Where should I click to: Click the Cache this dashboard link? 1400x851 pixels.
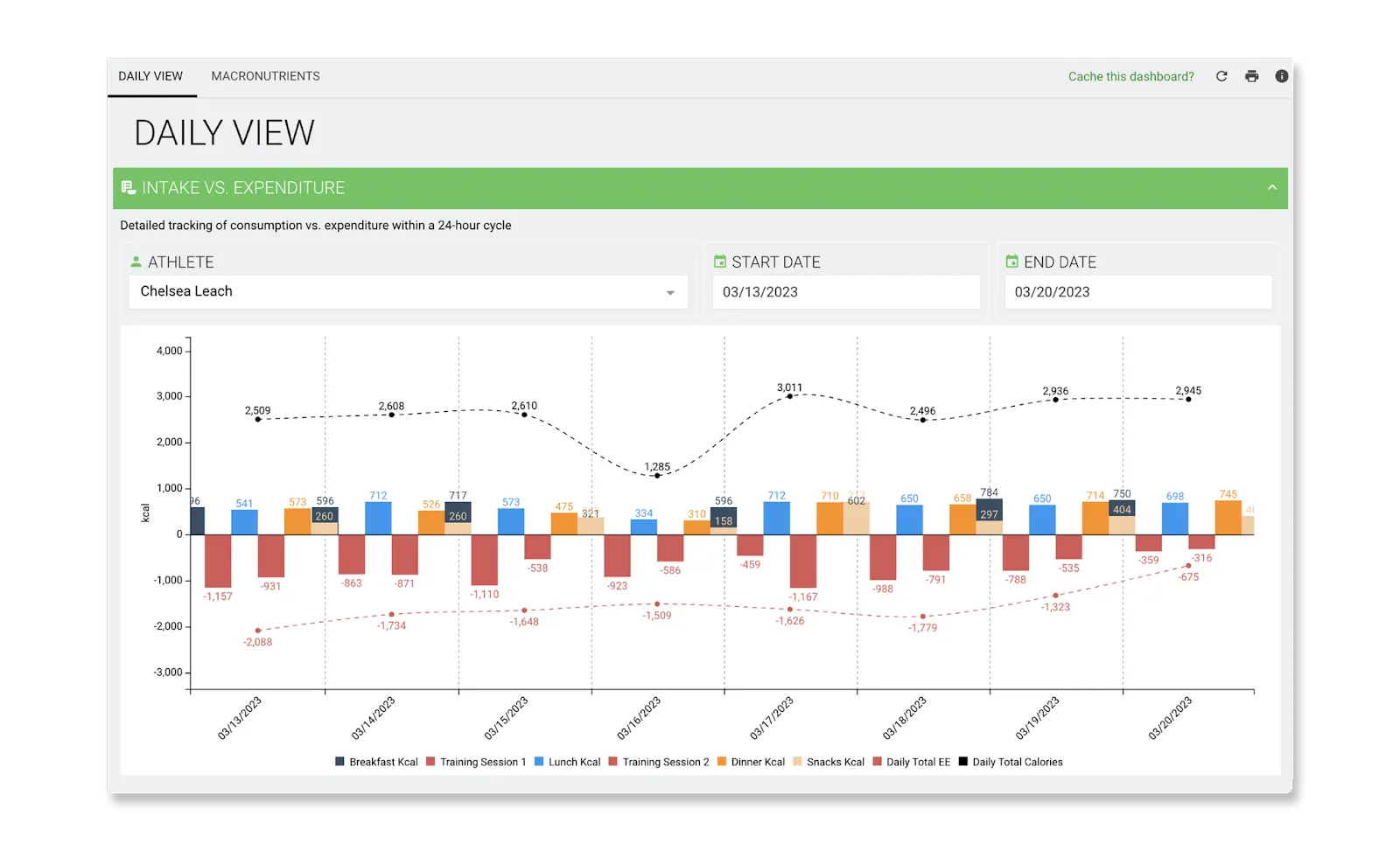1130,76
